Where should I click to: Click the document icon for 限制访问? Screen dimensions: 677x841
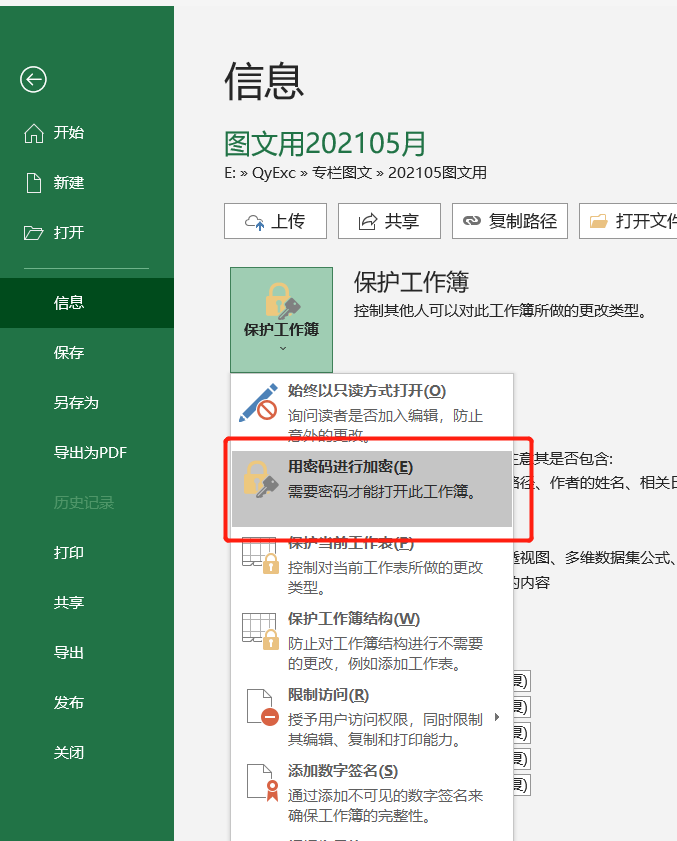260,706
